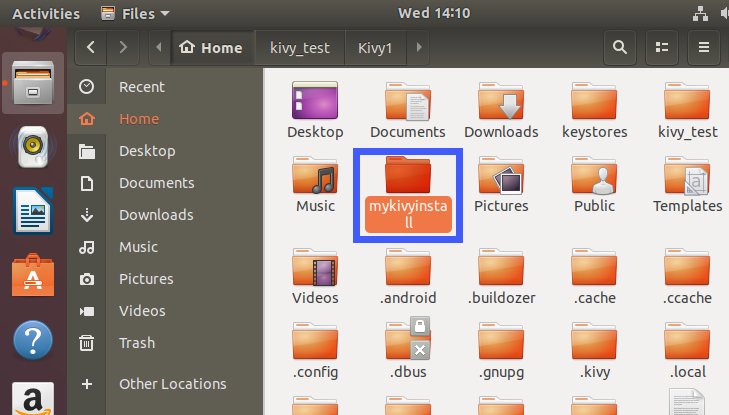
Task: Select the .gnupg folder
Action: point(501,350)
